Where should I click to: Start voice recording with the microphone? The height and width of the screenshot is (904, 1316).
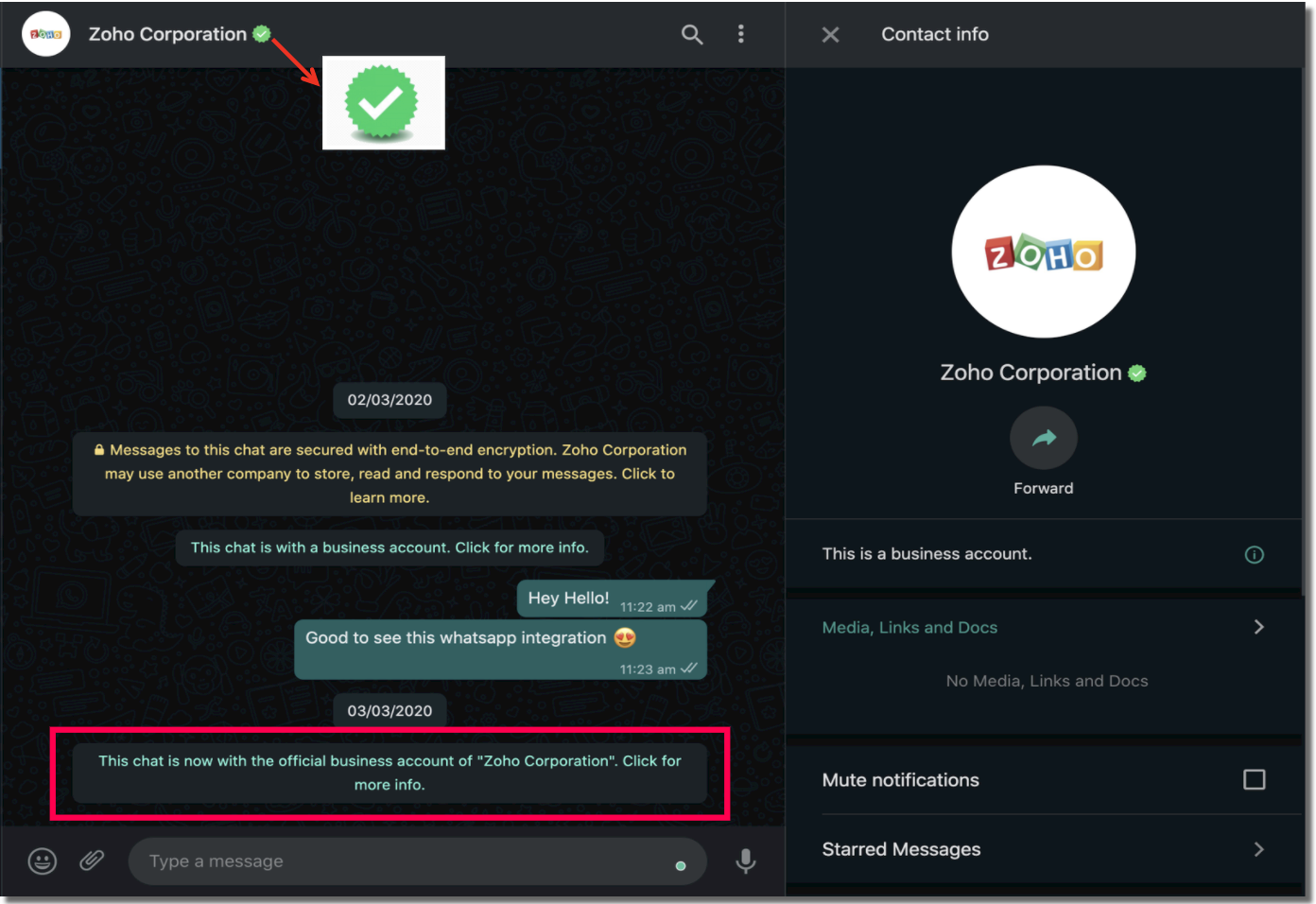pos(745,861)
